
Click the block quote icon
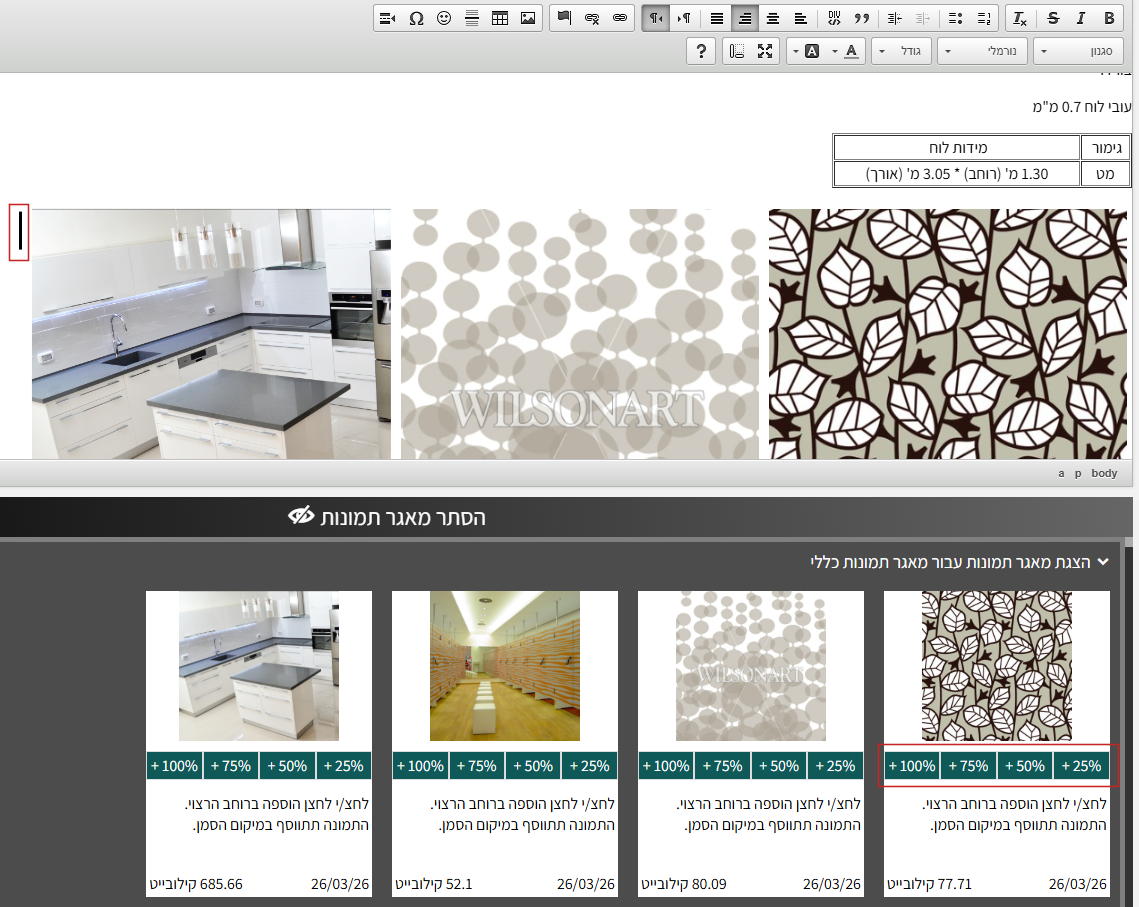point(862,18)
